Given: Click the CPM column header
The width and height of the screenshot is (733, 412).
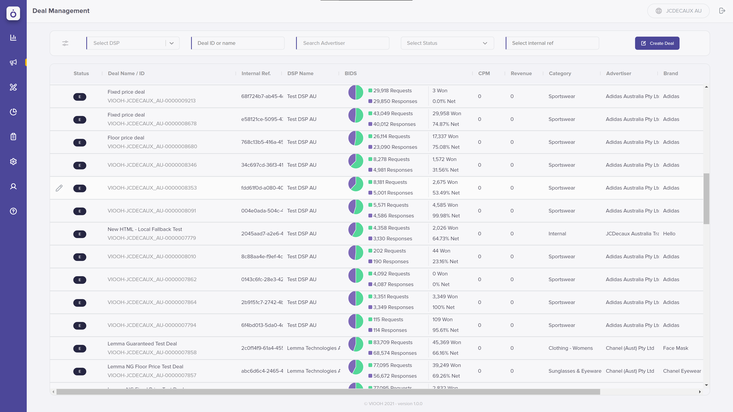Looking at the screenshot, I should [x=484, y=73].
